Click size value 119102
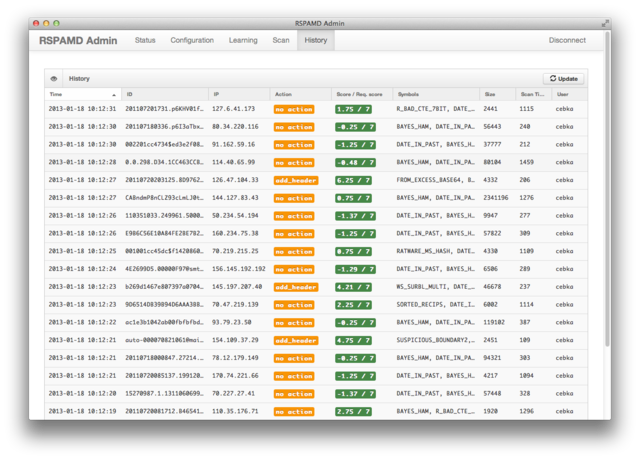640x460 pixels. [494, 322]
